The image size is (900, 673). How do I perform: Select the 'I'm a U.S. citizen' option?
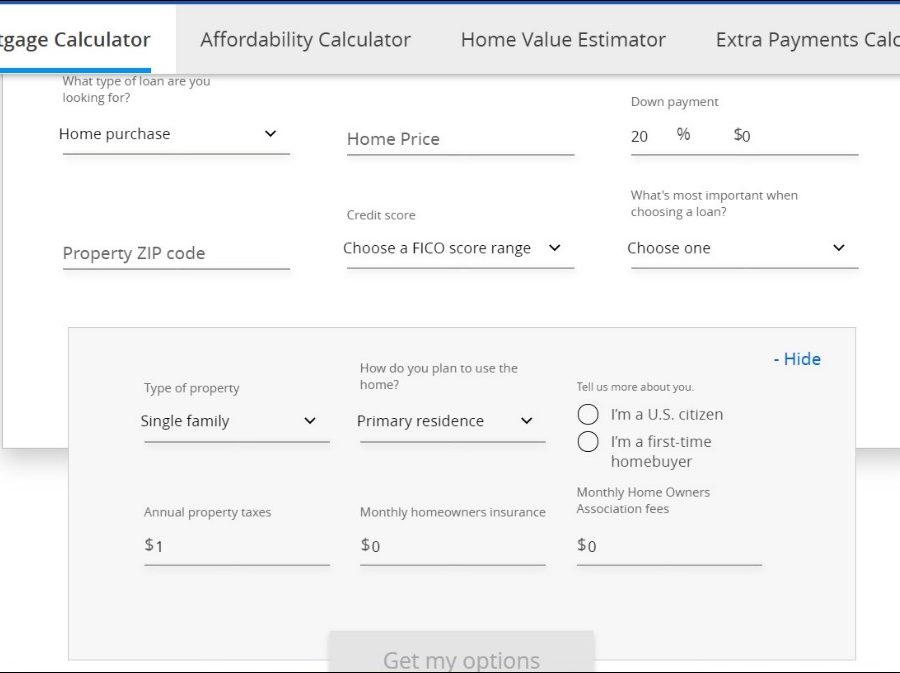[x=589, y=414]
